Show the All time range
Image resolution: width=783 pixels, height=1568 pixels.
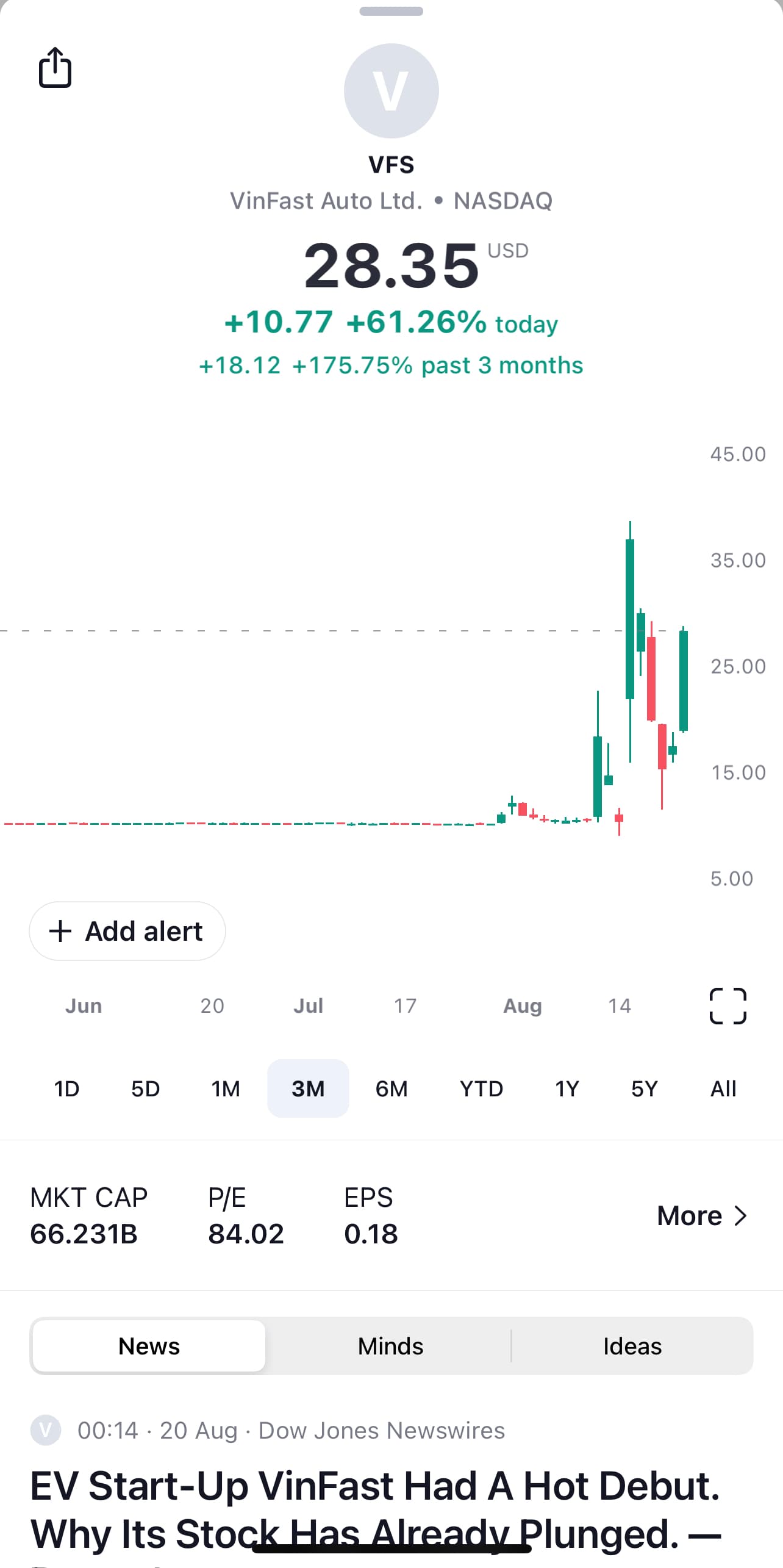(x=723, y=1088)
